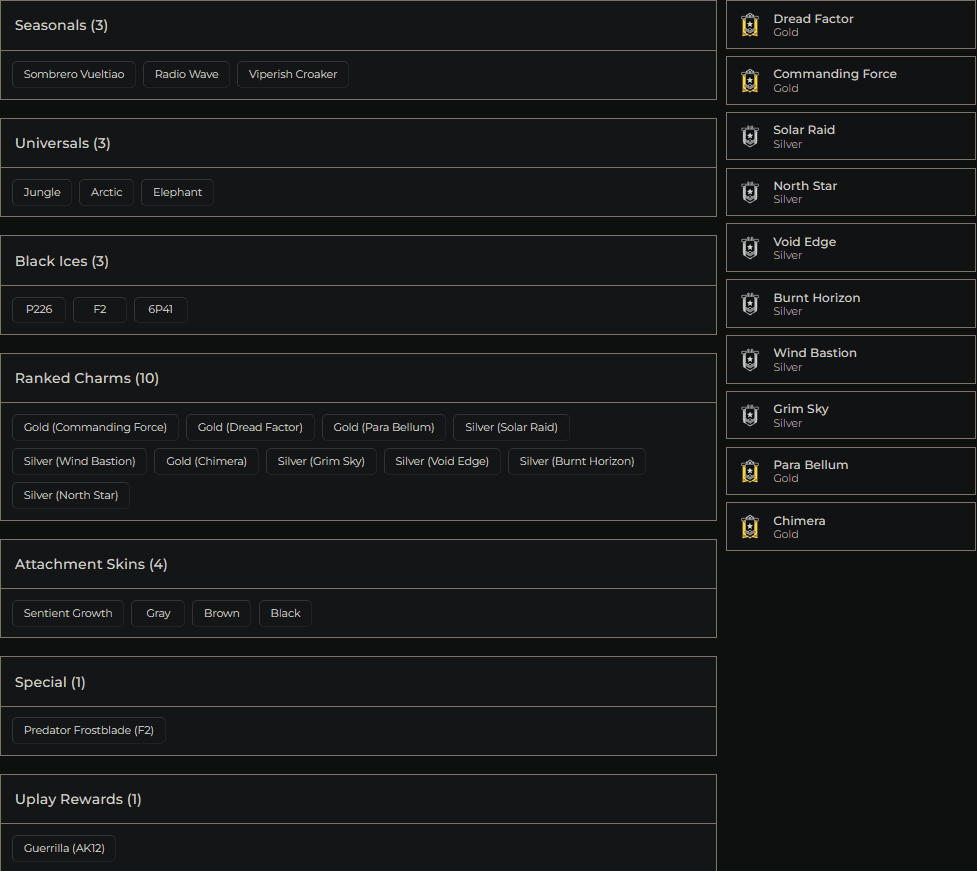
Task: Click the North Star silver charm icon
Action: click(x=749, y=192)
